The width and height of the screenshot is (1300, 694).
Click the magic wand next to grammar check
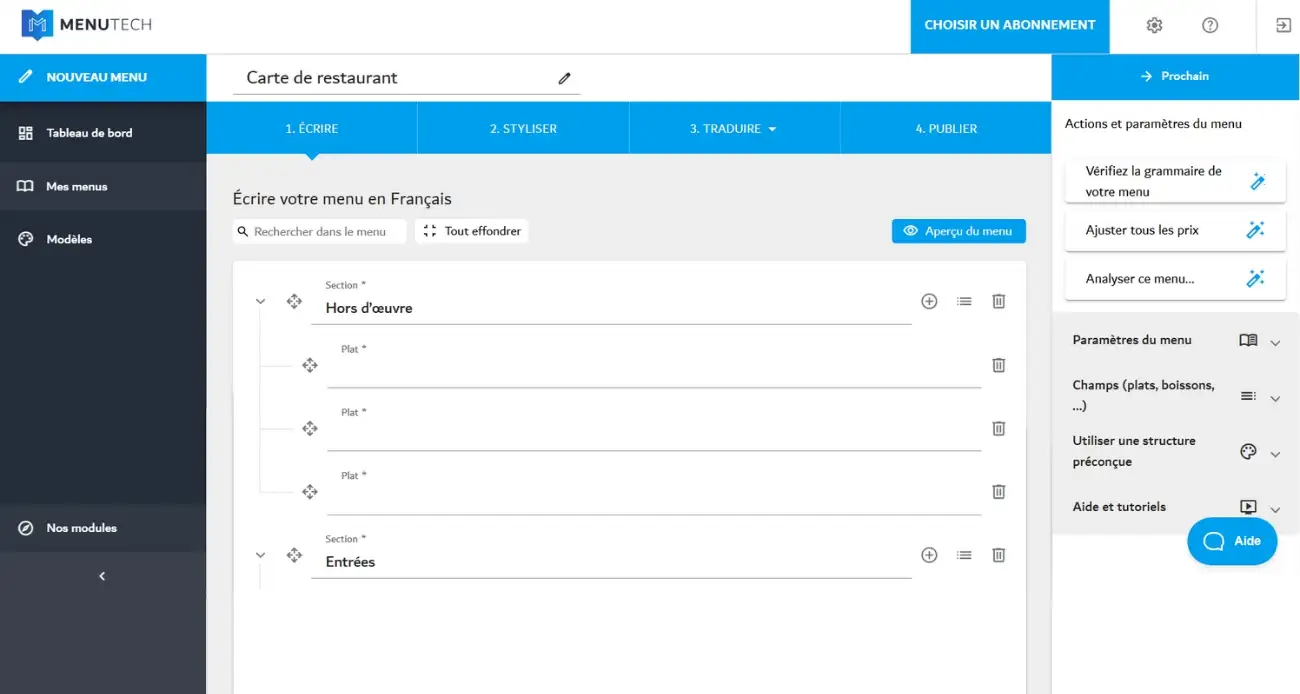[1257, 180]
